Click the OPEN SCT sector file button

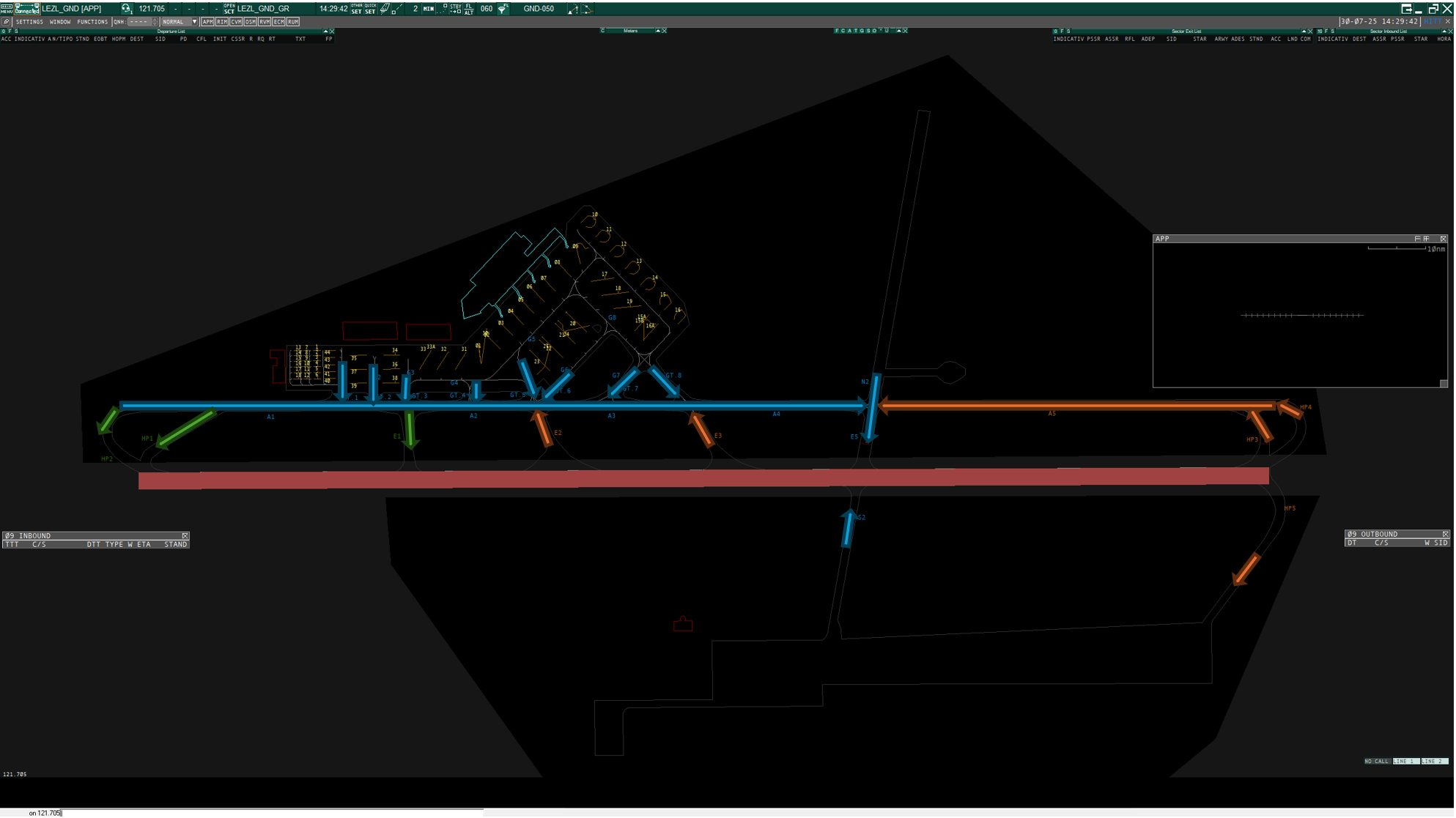229,9
